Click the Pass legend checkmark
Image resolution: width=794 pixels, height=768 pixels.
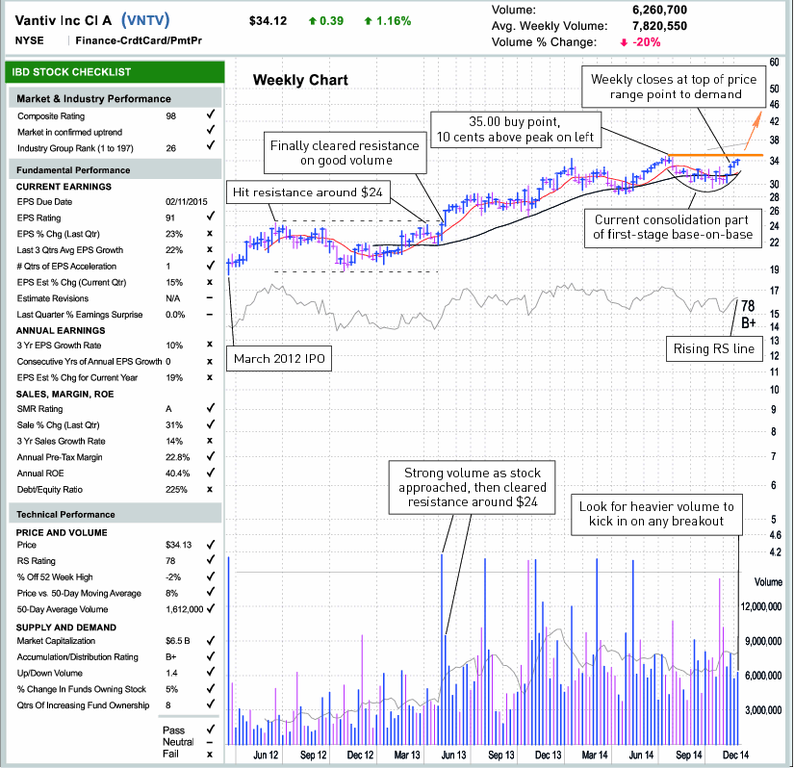pyautogui.click(x=211, y=729)
